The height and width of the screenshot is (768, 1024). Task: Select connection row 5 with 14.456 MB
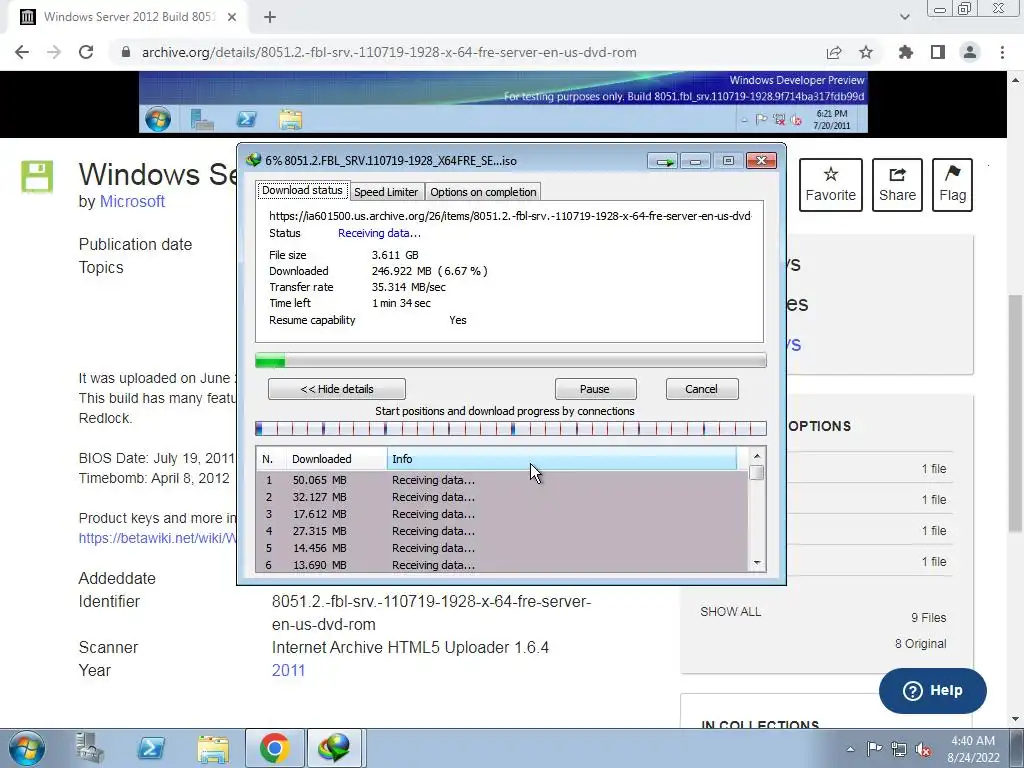point(502,548)
